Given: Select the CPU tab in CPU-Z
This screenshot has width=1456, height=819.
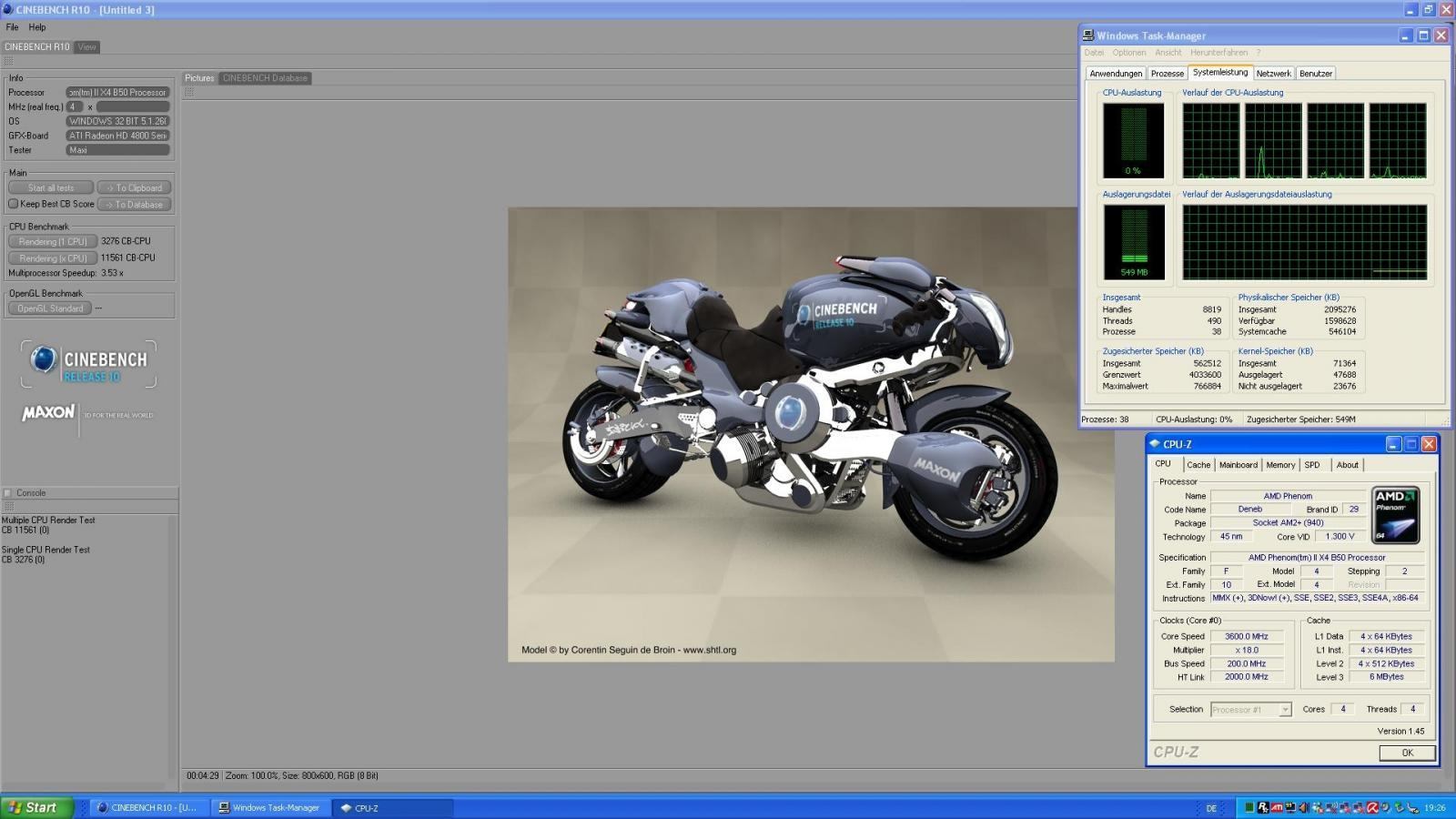Looking at the screenshot, I should 1163,464.
